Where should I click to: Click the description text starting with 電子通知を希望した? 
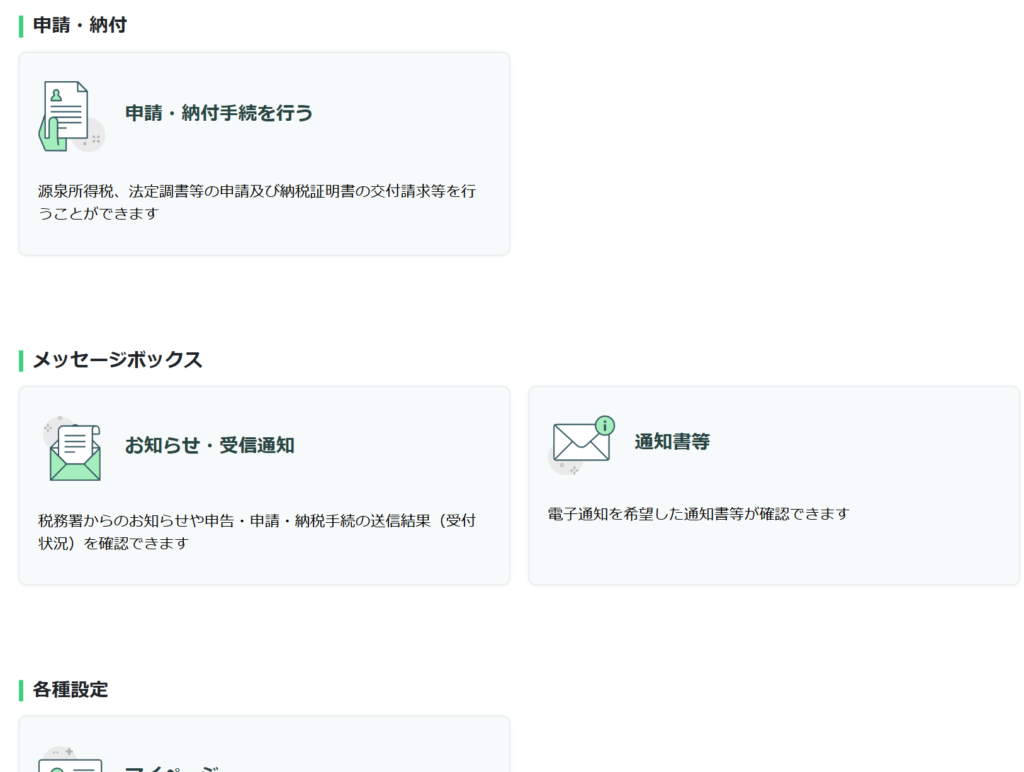(698, 514)
